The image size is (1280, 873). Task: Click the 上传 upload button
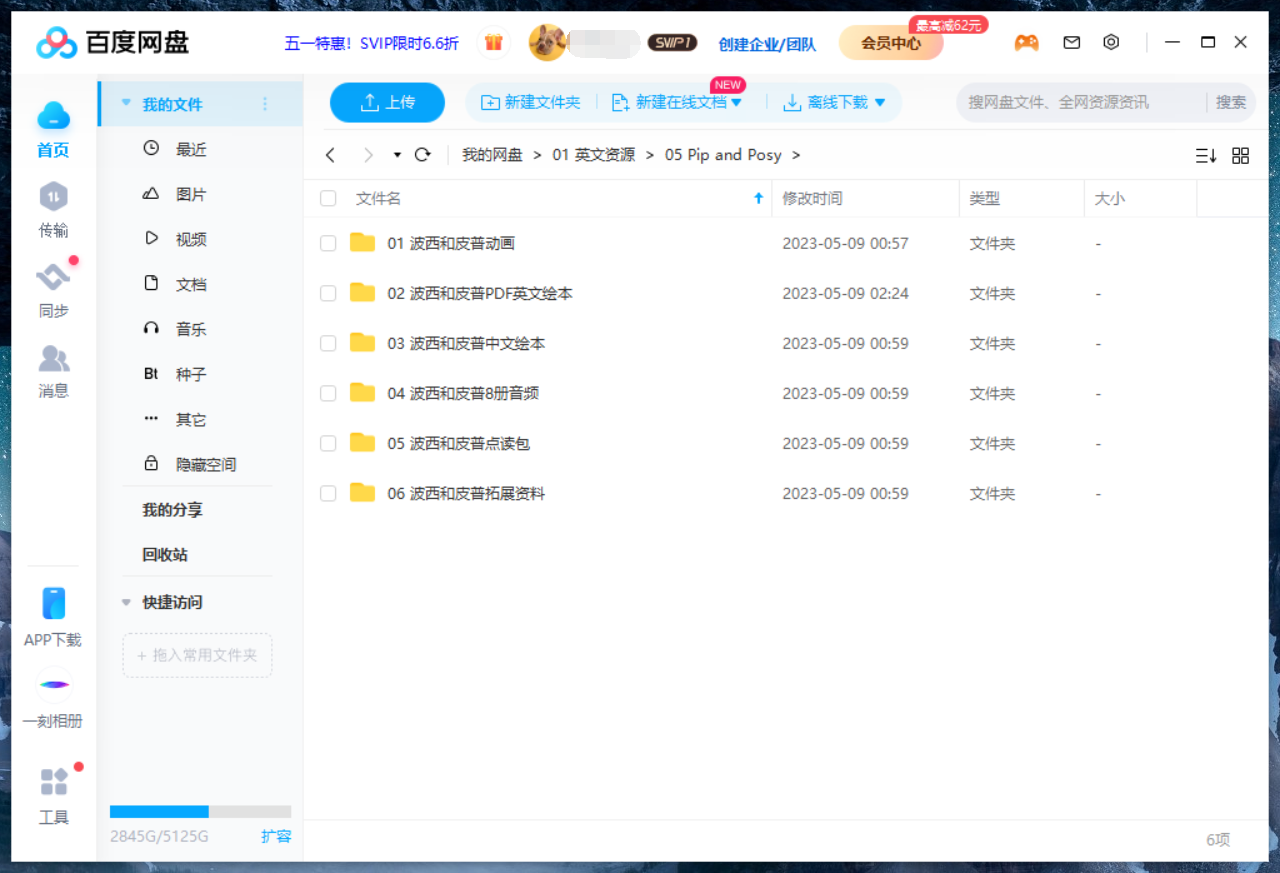(x=387, y=102)
